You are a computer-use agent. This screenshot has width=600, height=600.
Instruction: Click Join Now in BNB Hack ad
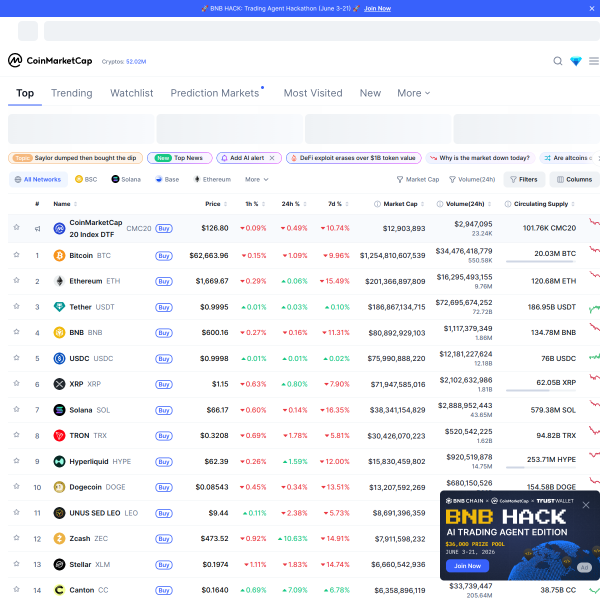467,566
